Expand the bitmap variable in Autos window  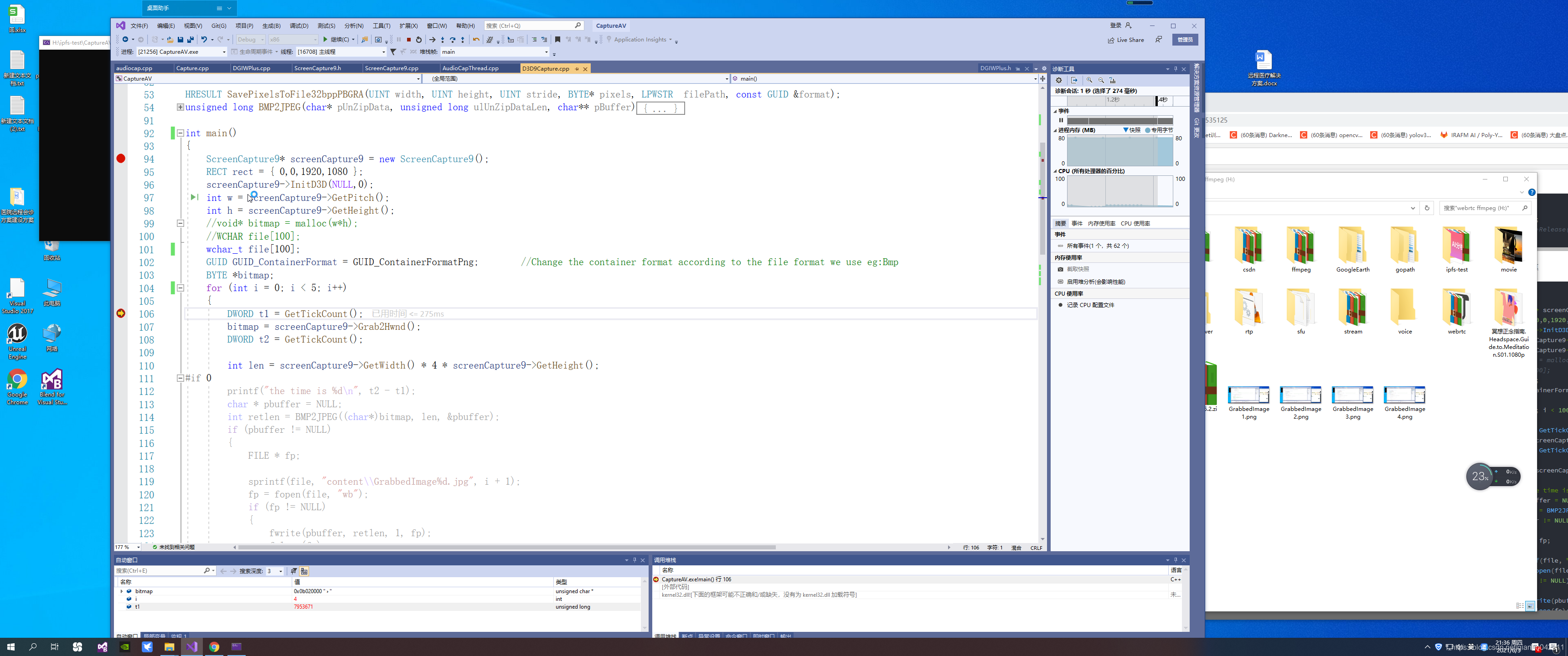(x=121, y=591)
